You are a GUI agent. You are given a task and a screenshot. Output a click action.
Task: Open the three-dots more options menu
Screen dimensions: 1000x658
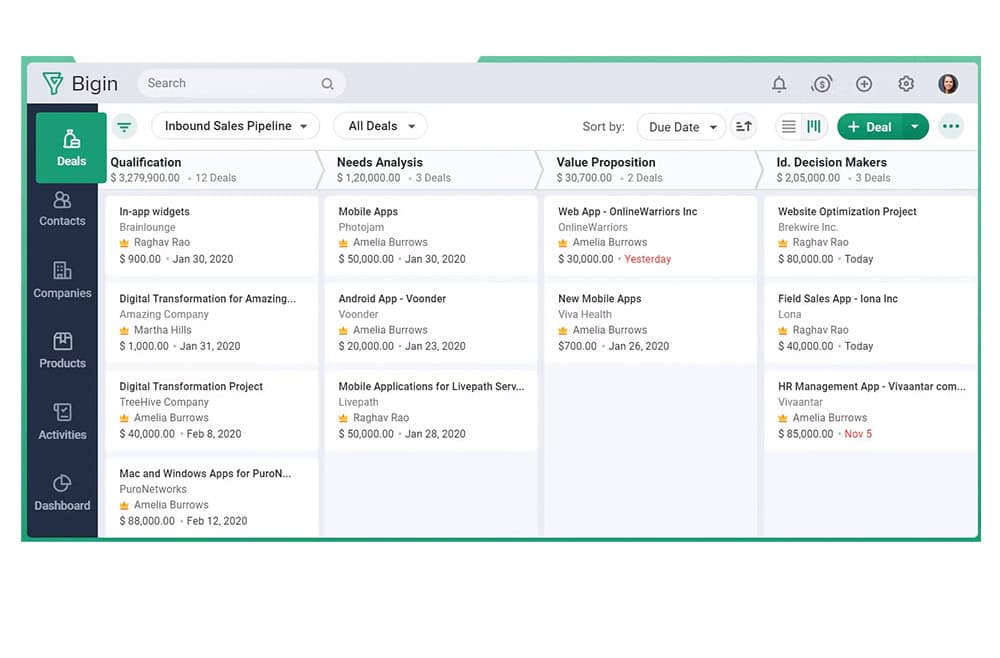tap(951, 126)
